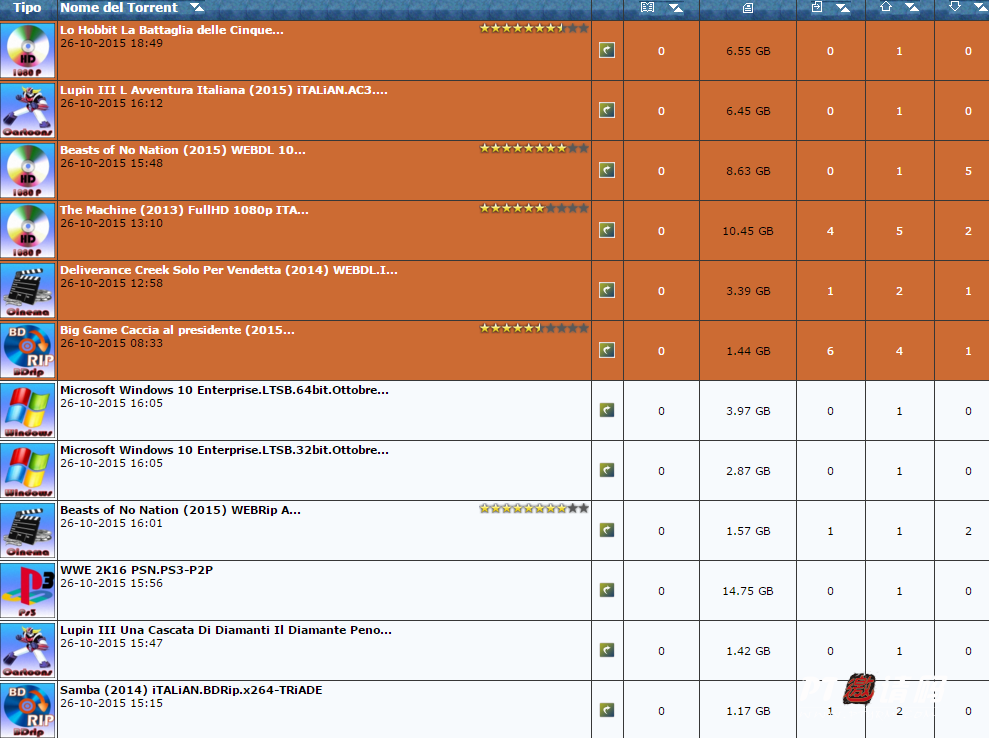
Task: Select the 10.45 GB size cell
Action: (748, 231)
